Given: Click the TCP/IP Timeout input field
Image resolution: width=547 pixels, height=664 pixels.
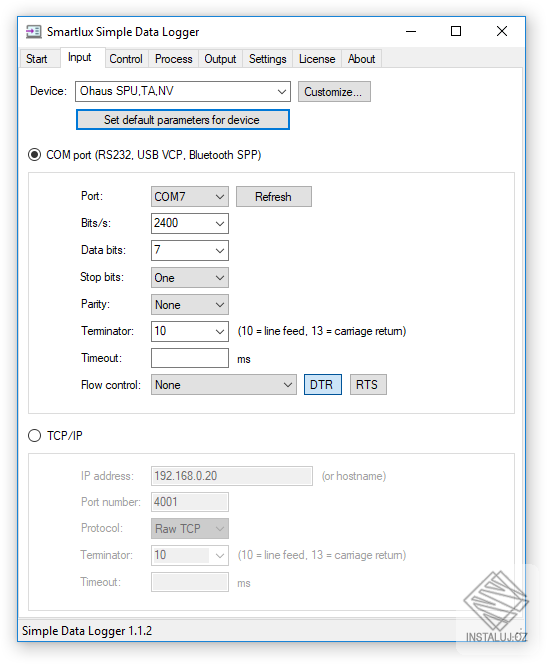Looking at the screenshot, I should pos(190,582).
